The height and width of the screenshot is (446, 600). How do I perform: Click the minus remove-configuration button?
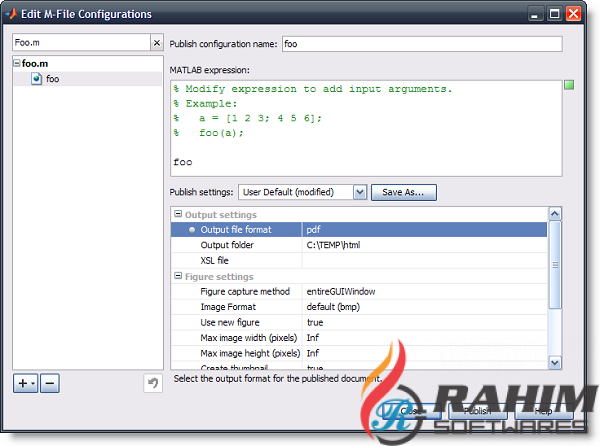click(x=50, y=383)
